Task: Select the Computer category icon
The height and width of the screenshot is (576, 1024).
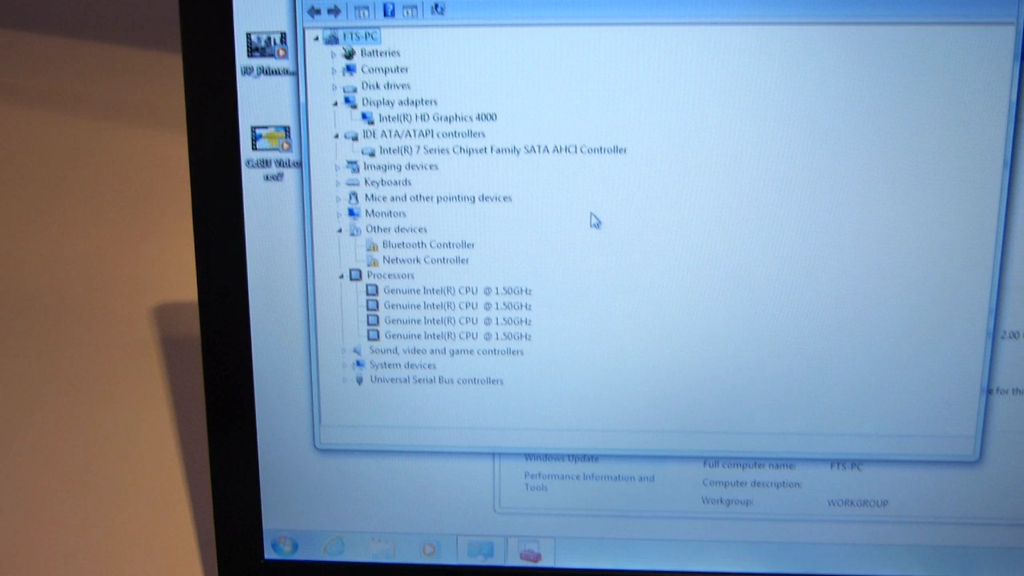Action: [x=350, y=69]
